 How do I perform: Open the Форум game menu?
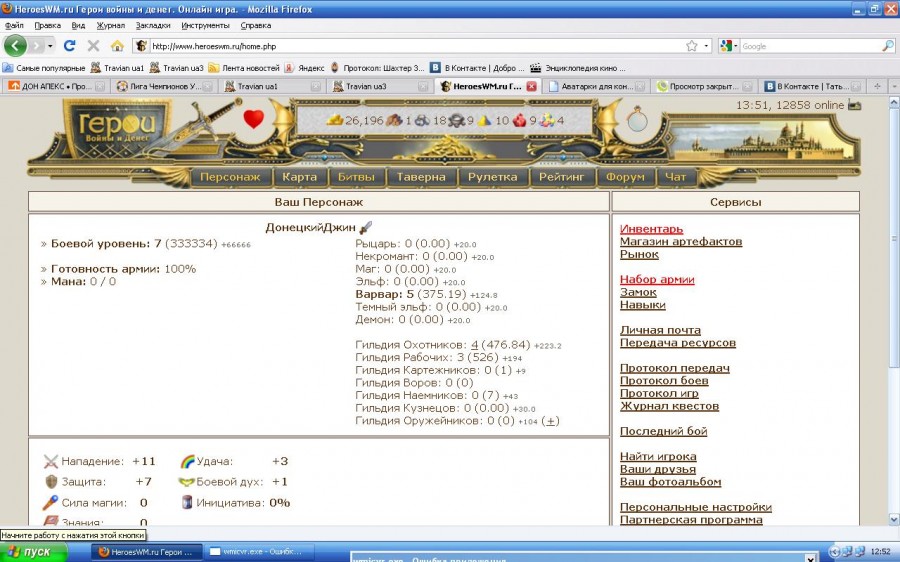625,177
